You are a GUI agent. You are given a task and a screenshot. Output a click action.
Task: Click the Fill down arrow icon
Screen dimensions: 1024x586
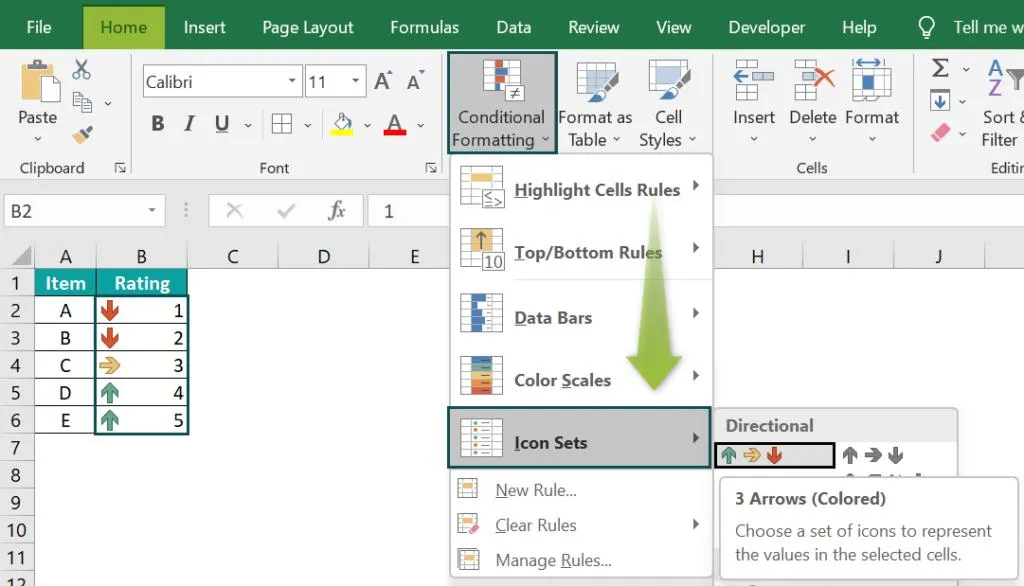940,101
